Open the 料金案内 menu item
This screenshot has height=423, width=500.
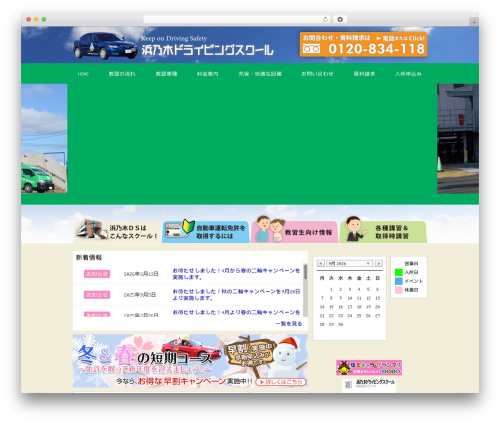point(208,74)
